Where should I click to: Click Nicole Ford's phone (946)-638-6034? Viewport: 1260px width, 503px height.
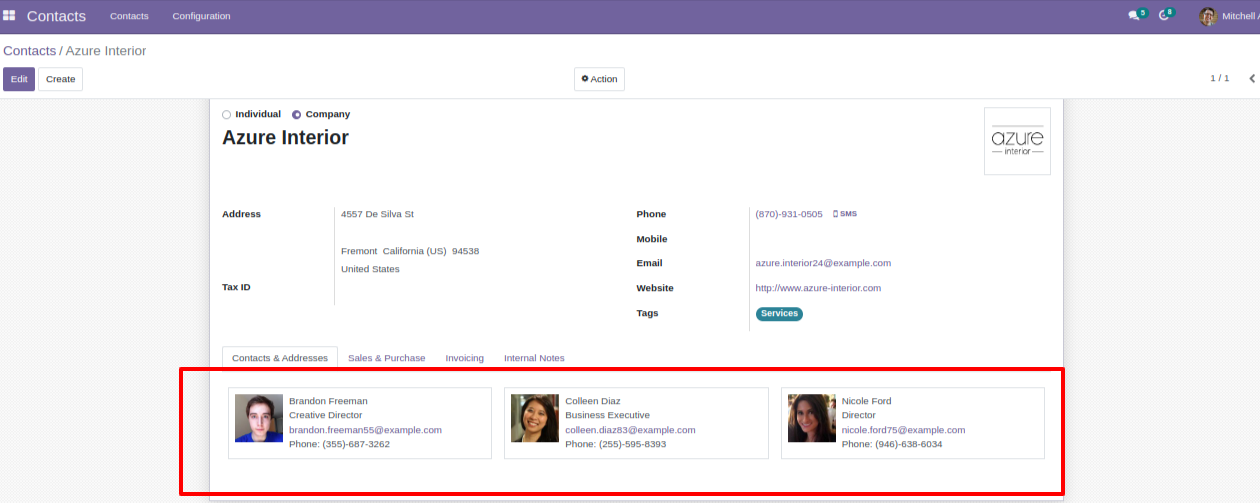pyautogui.click(x=892, y=444)
